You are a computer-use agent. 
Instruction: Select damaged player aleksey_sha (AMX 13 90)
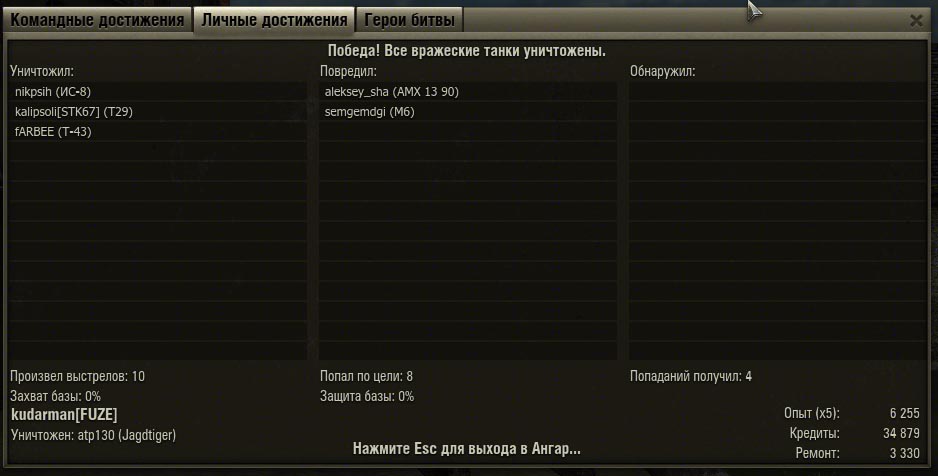click(x=468, y=91)
